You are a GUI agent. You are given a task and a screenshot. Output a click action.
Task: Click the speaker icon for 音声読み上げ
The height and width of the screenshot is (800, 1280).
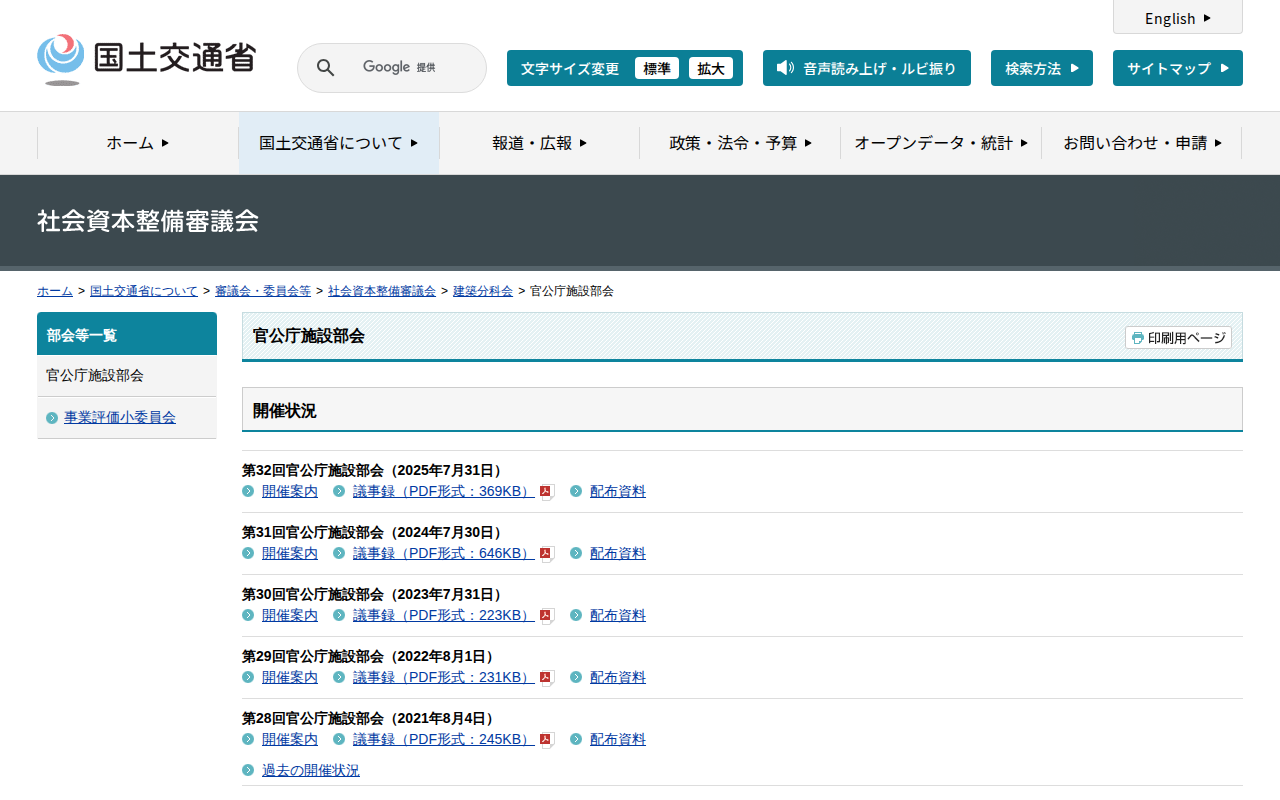click(785, 68)
